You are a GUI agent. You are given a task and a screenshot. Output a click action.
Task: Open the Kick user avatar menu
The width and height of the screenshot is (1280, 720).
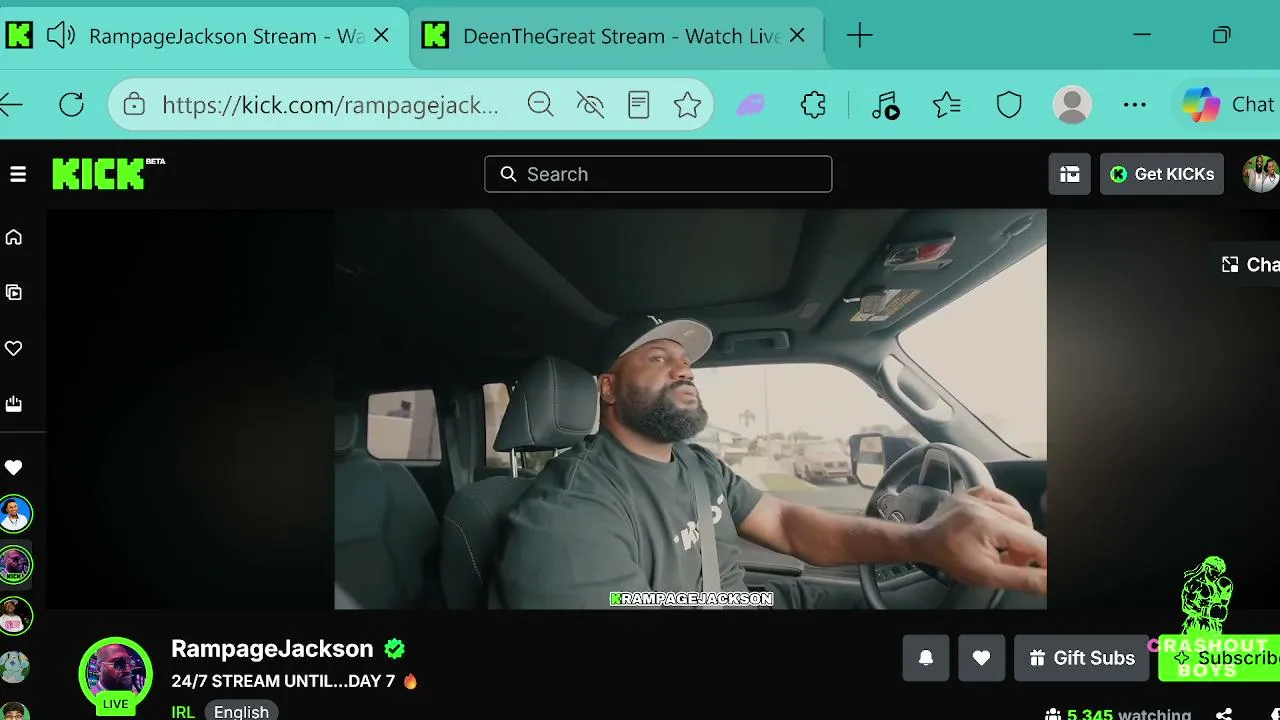(x=1261, y=174)
